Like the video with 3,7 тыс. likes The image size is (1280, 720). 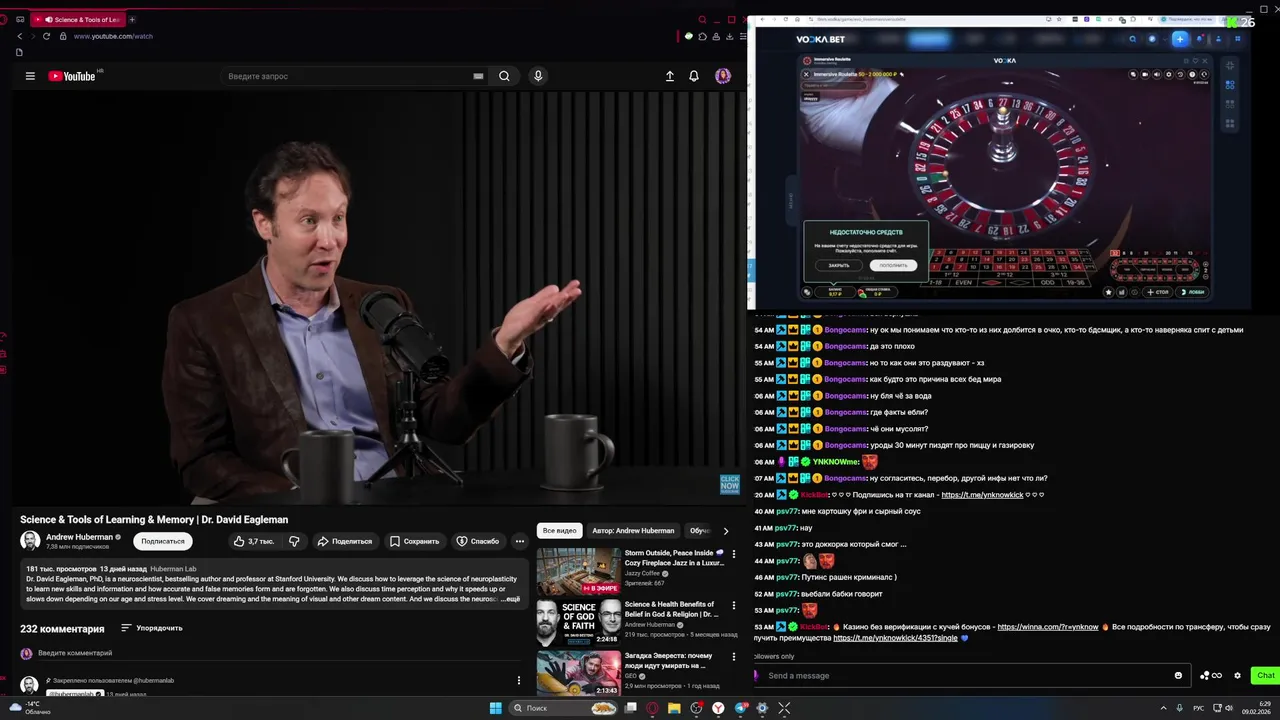[253, 541]
